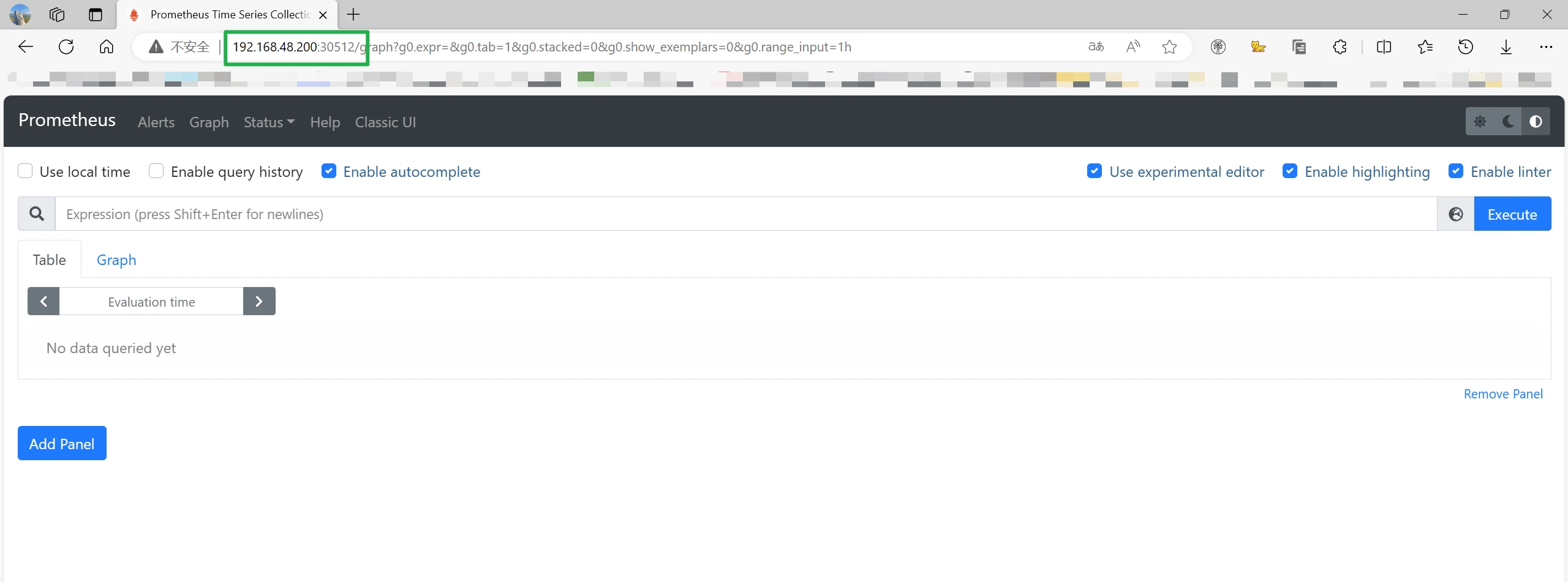Uncheck Enable linter option
The width and height of the screenshot is (1568, 582).
pyautogui.click(x=1456, y=171)
